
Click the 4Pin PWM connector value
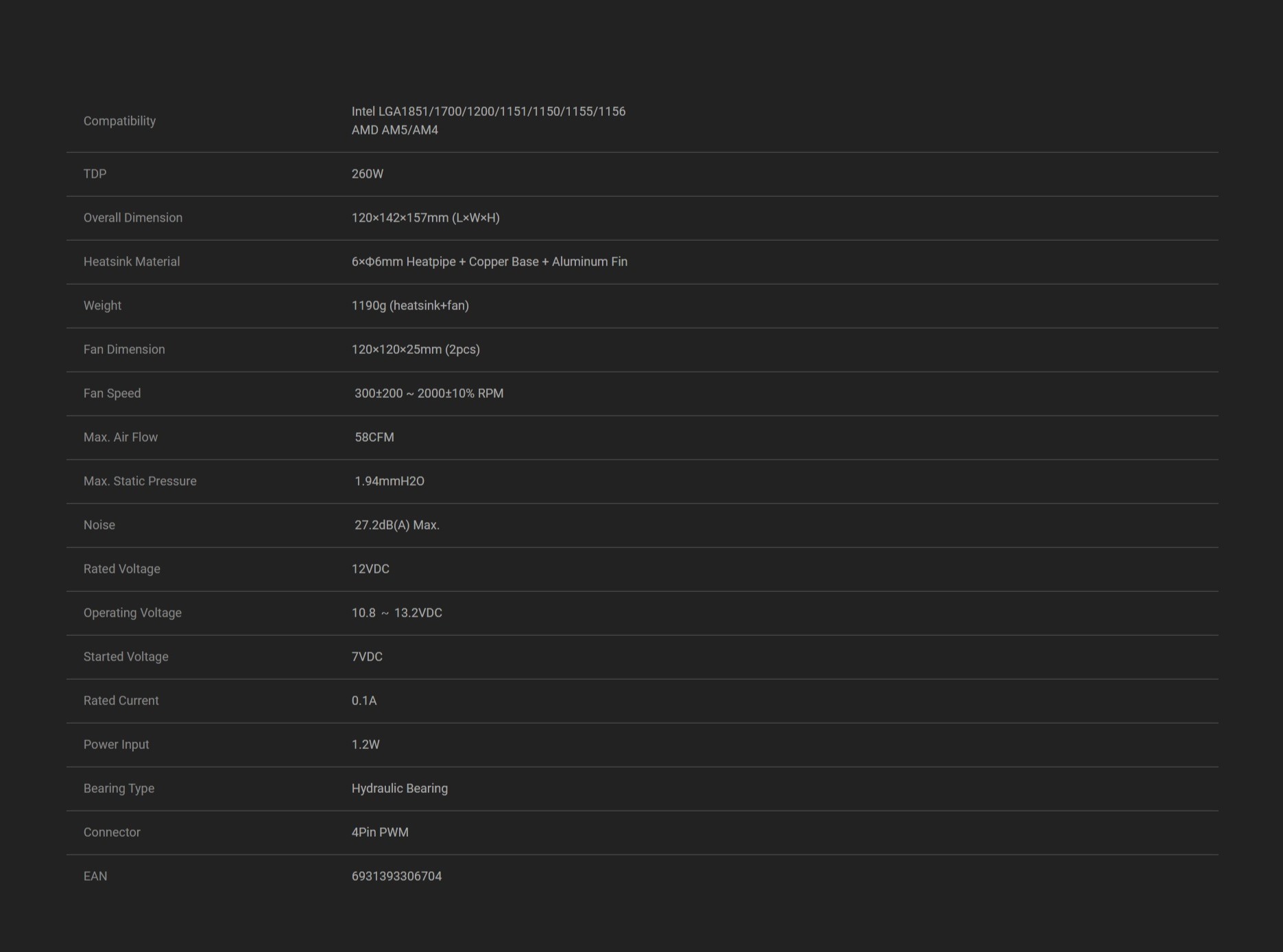[x=379, y=833]
